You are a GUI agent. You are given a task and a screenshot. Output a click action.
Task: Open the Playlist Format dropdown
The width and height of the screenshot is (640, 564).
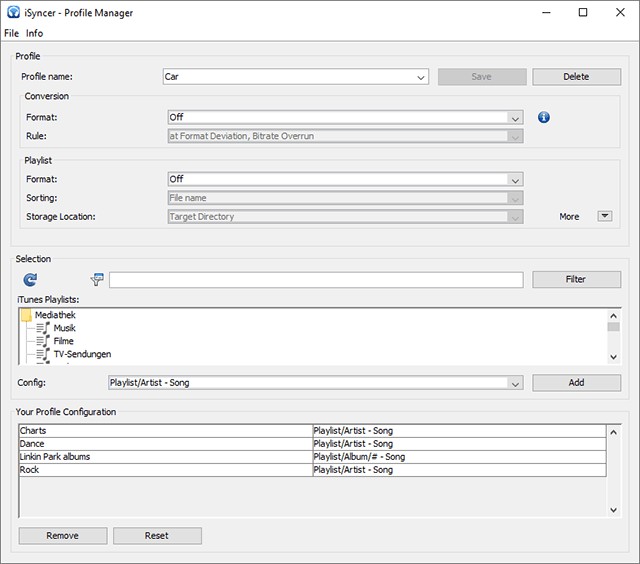pyautogui.click(x=515, y=180)
